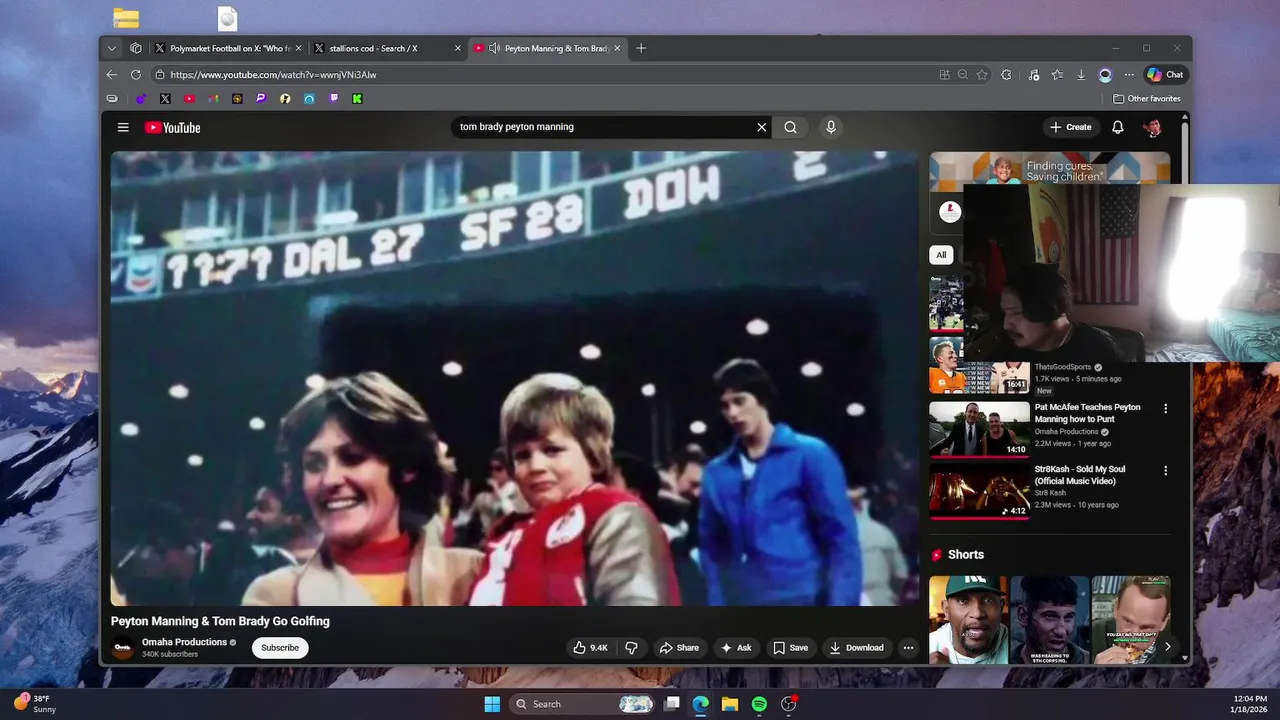Open the Ask AI button
1280x720 pixels.
click(x=735, y=647)
